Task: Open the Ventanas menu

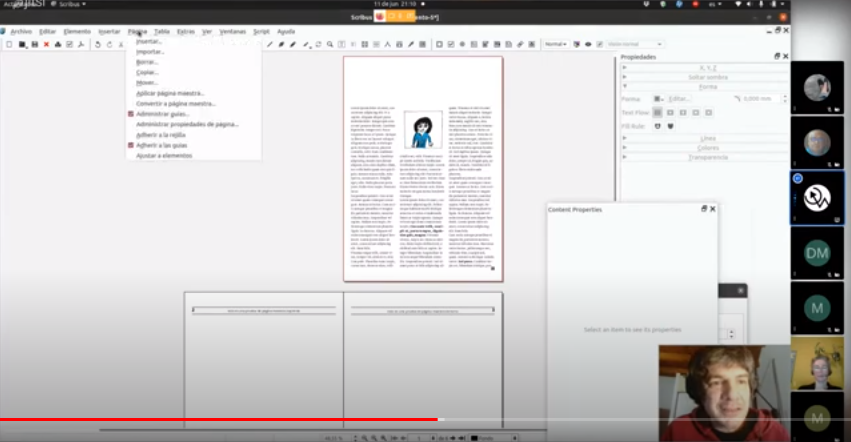Action: [x=232, y=31]
